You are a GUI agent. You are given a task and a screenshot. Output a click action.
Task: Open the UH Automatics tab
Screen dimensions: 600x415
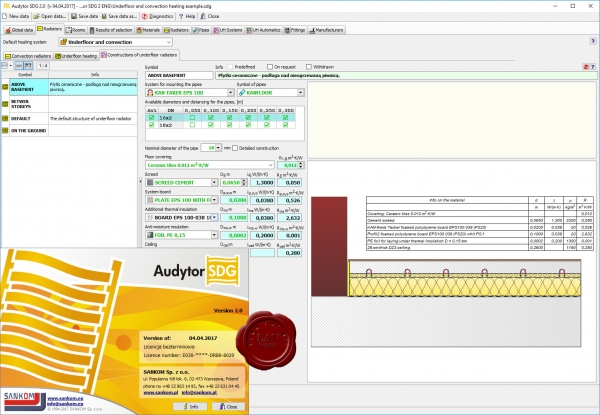(x=263, y=30)
